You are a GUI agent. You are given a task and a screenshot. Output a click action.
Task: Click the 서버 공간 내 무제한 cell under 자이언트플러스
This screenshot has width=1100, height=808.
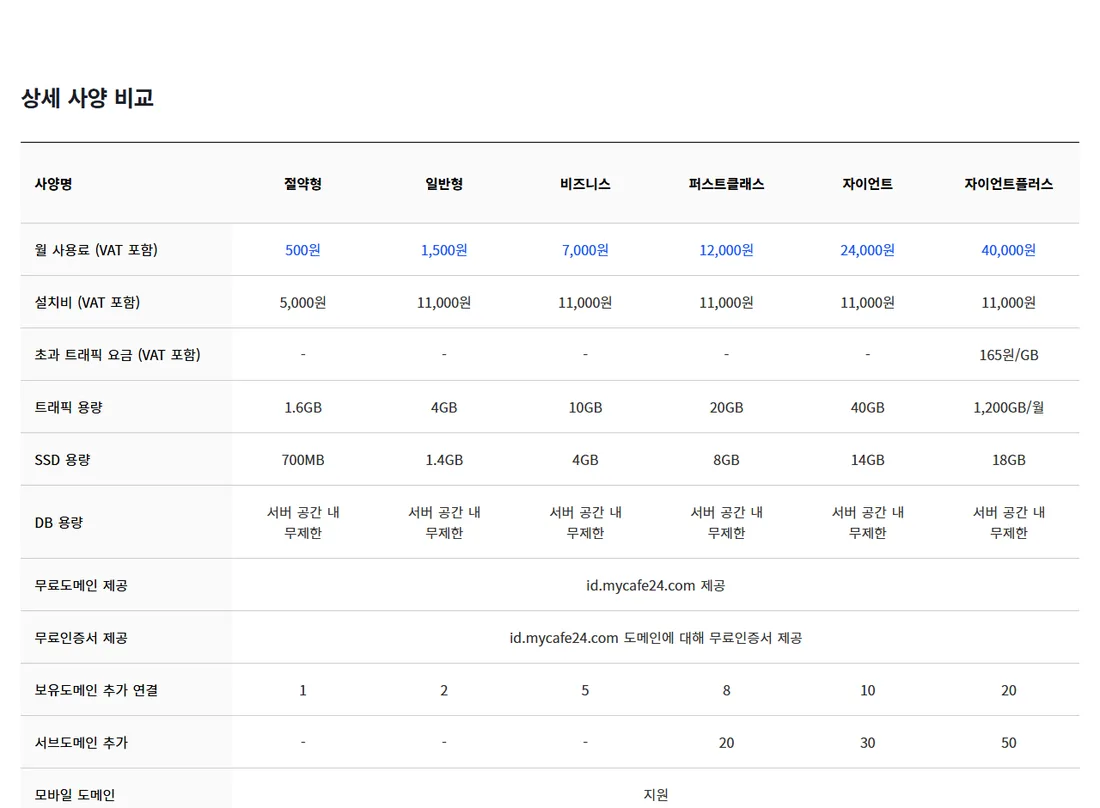1008,523
